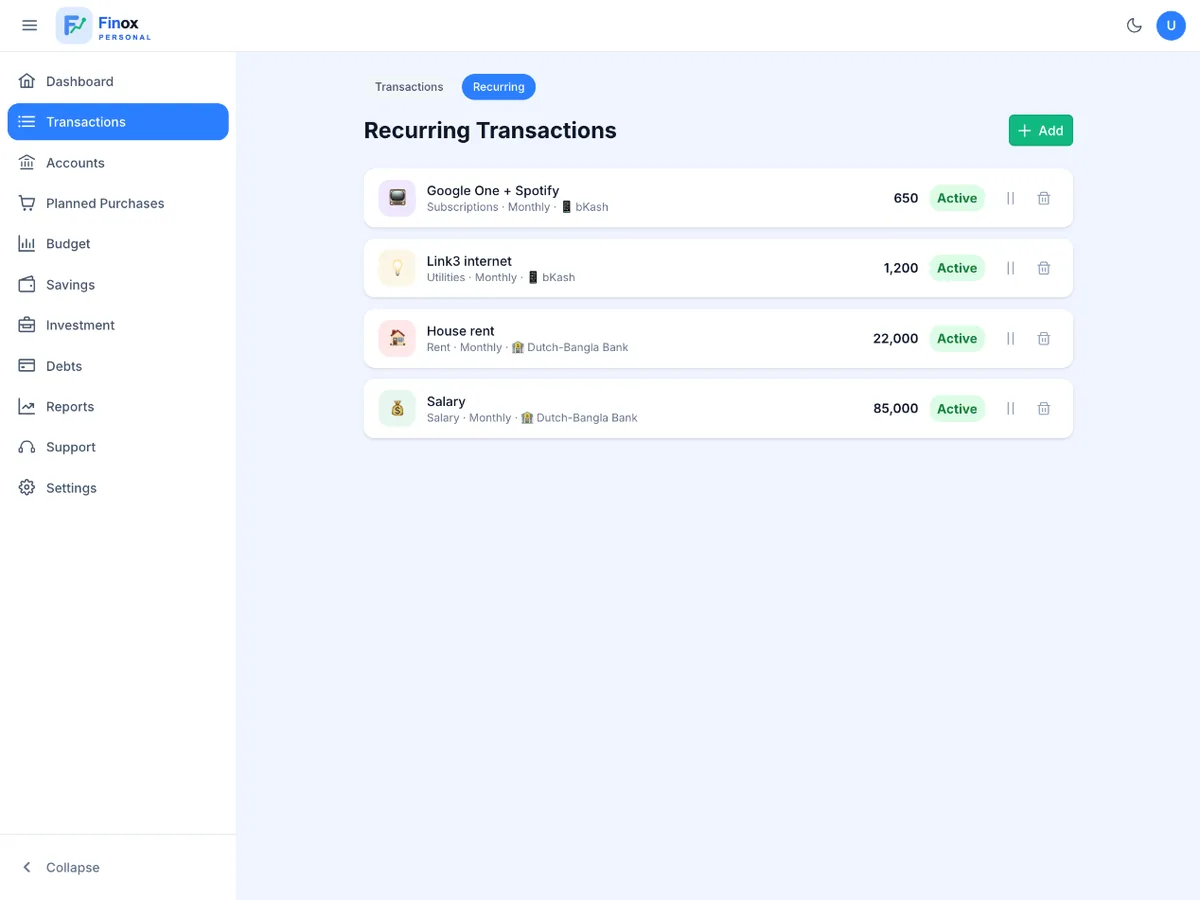Viewport: 1200px width, 900px height.
Task: Open the Google One + Spotify entry title
Action: tap(493, 190)
